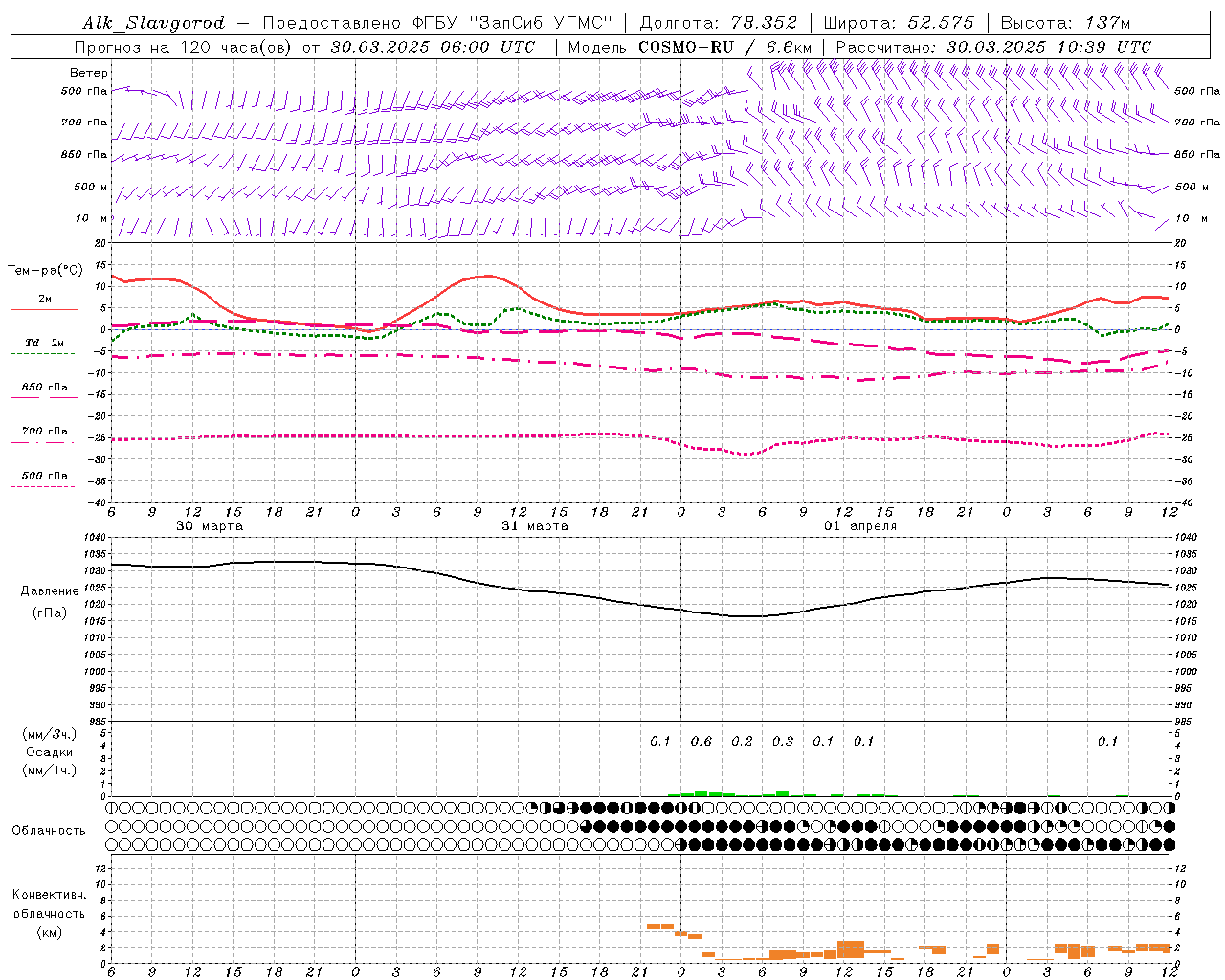Click the date label '31 марта'

[535, 526]
